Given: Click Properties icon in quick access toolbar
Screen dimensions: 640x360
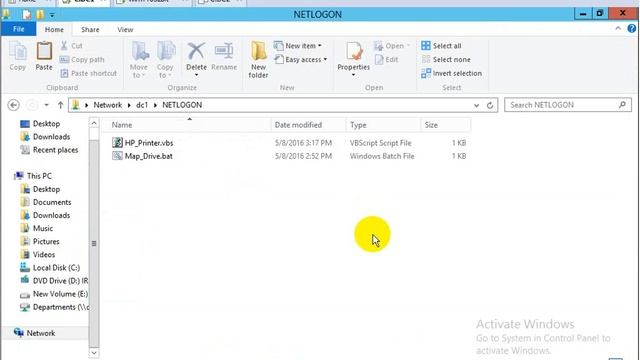Looking at the screenshot, I should (27, 15).
